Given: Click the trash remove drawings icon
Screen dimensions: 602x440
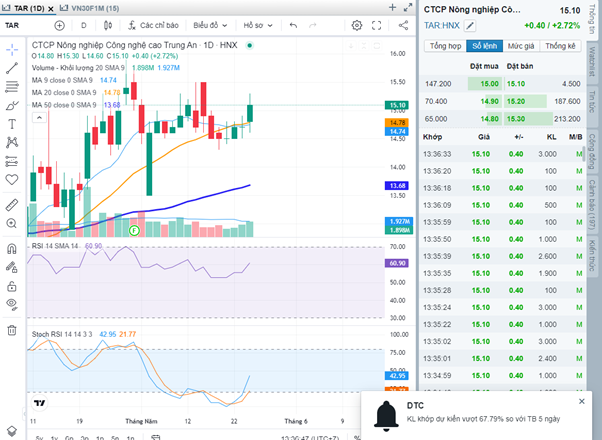Looking at the screenshot, I should point(12,330).
